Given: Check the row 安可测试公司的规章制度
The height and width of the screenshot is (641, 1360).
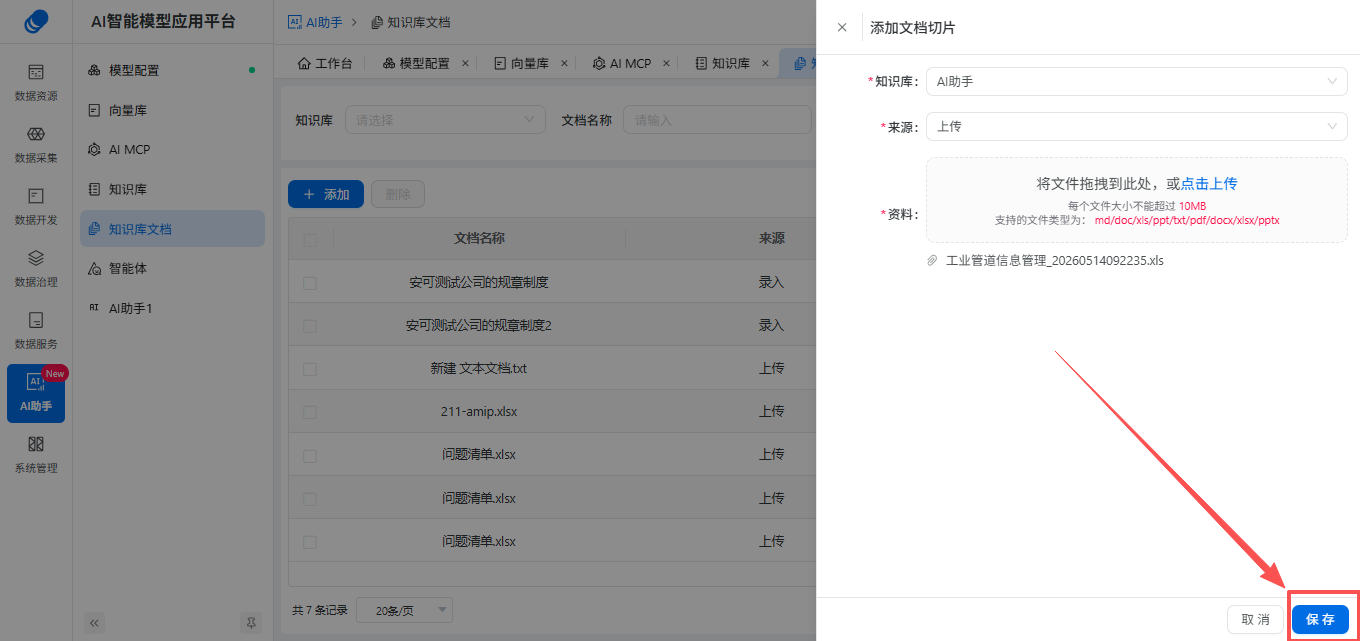Looking at the screenshot, I should [310, 283].
